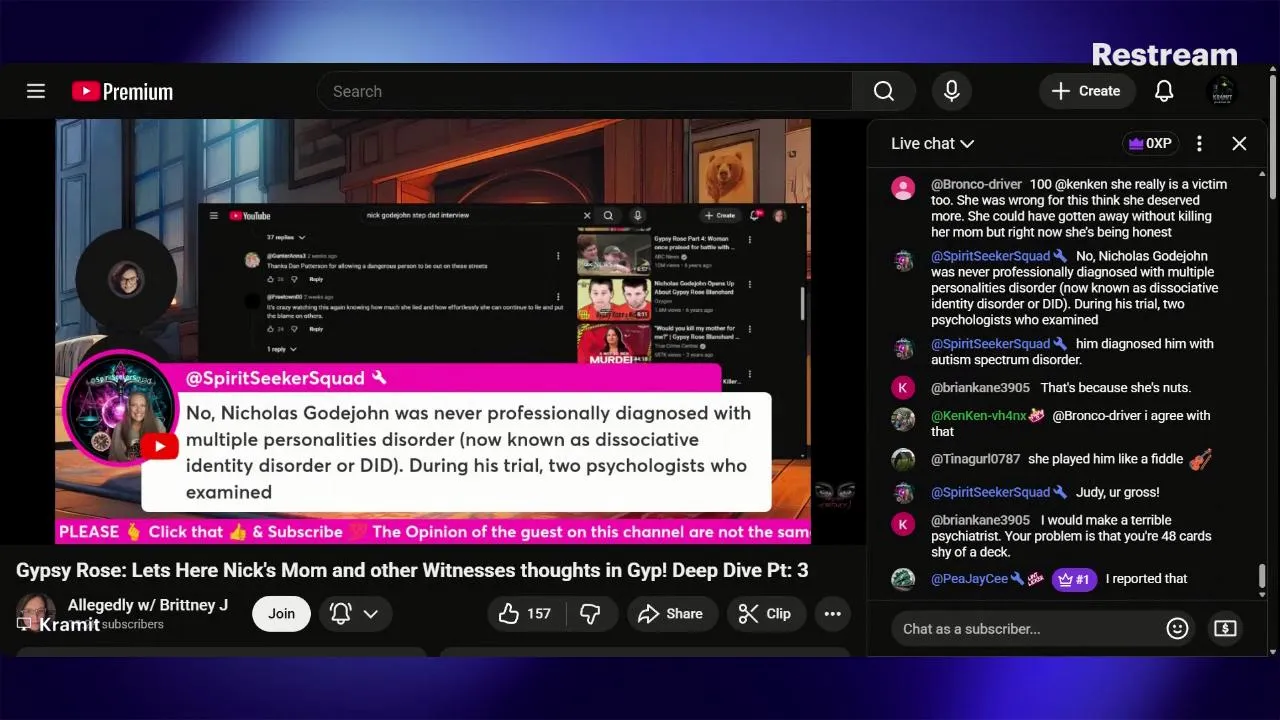
Task: Click "Would you kill my mother" thumbnail
Action: (x=613, y=343)
